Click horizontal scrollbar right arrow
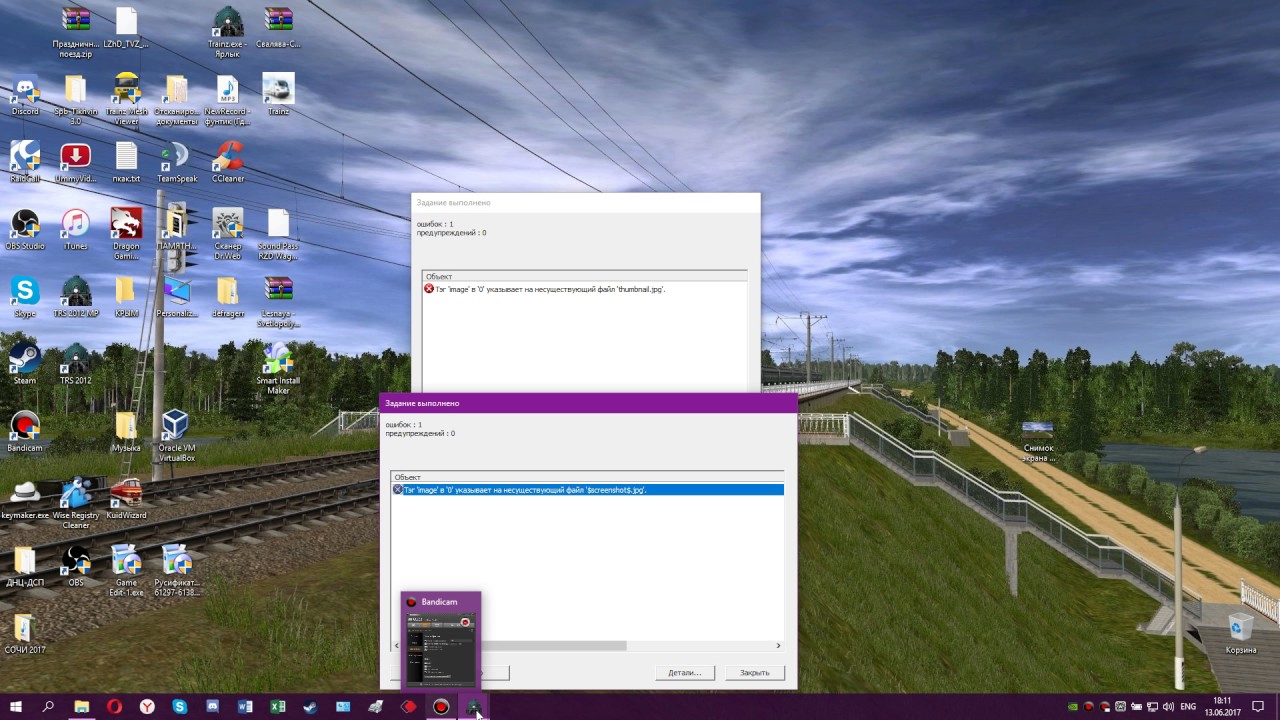1280x720 pixels. click(x=778, y=646)
